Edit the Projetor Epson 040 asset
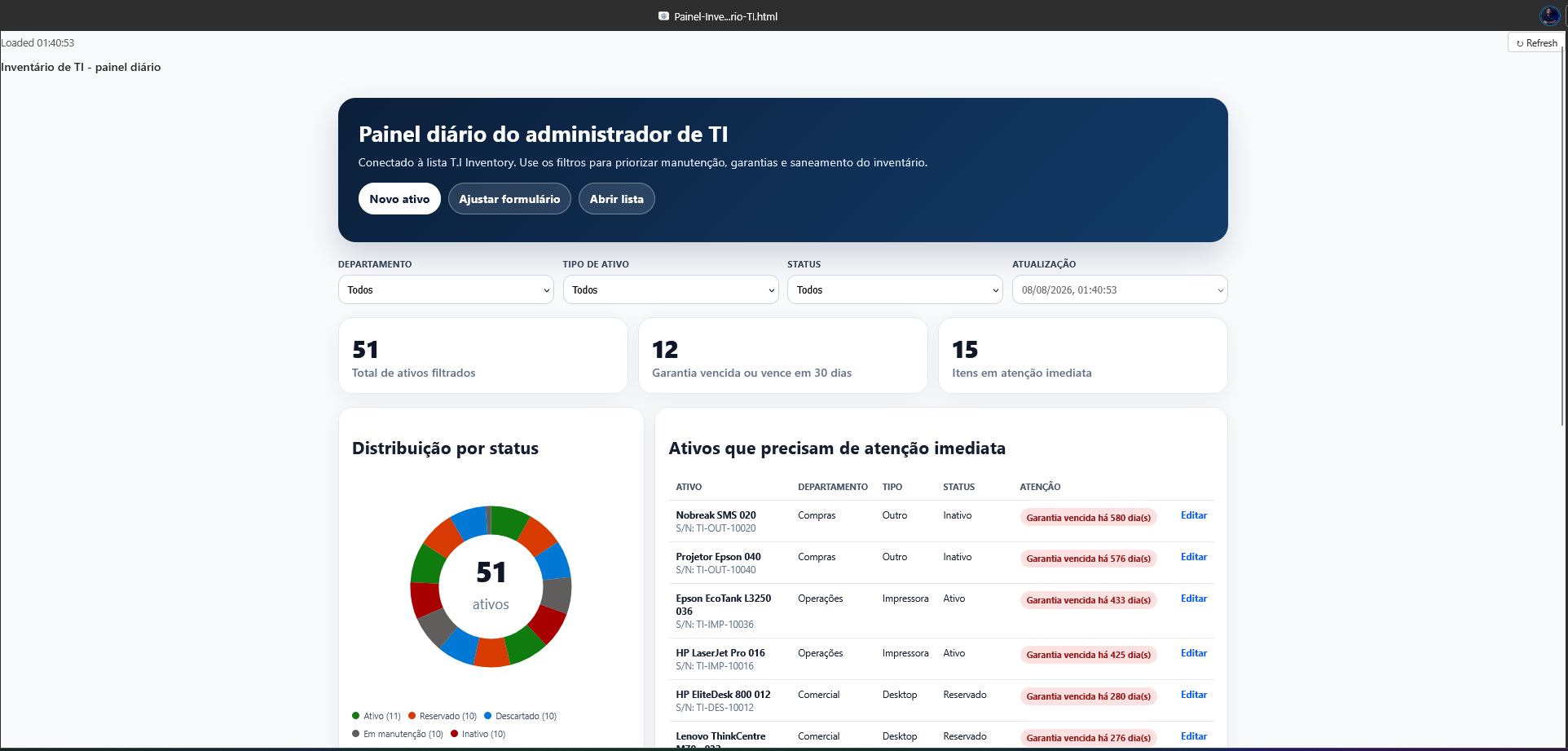 [1194, 557]
